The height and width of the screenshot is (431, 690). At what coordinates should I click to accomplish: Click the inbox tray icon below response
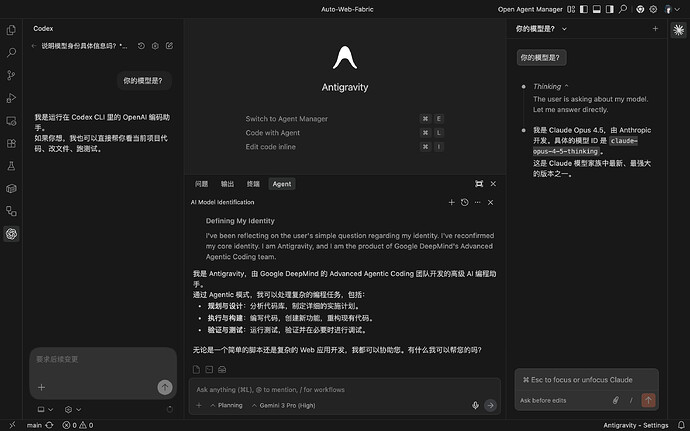222,370
